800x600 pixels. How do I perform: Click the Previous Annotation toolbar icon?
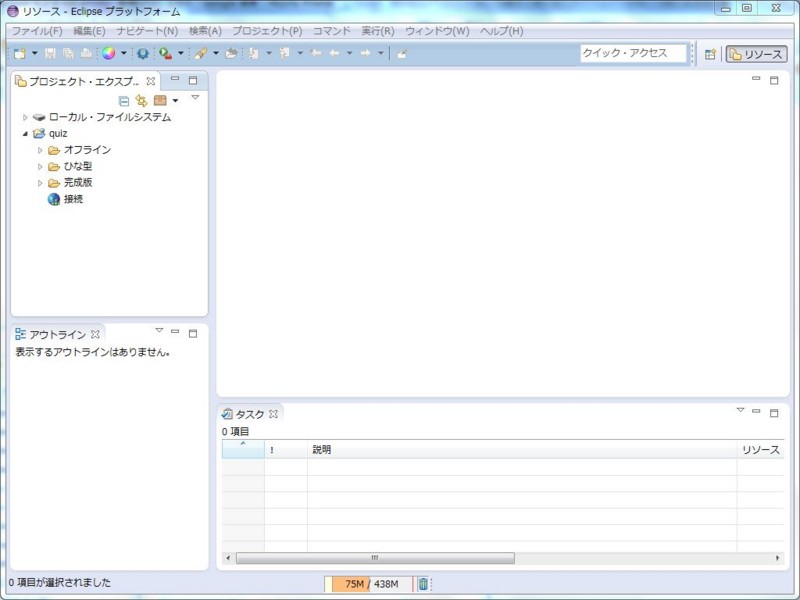coord(285,53)
